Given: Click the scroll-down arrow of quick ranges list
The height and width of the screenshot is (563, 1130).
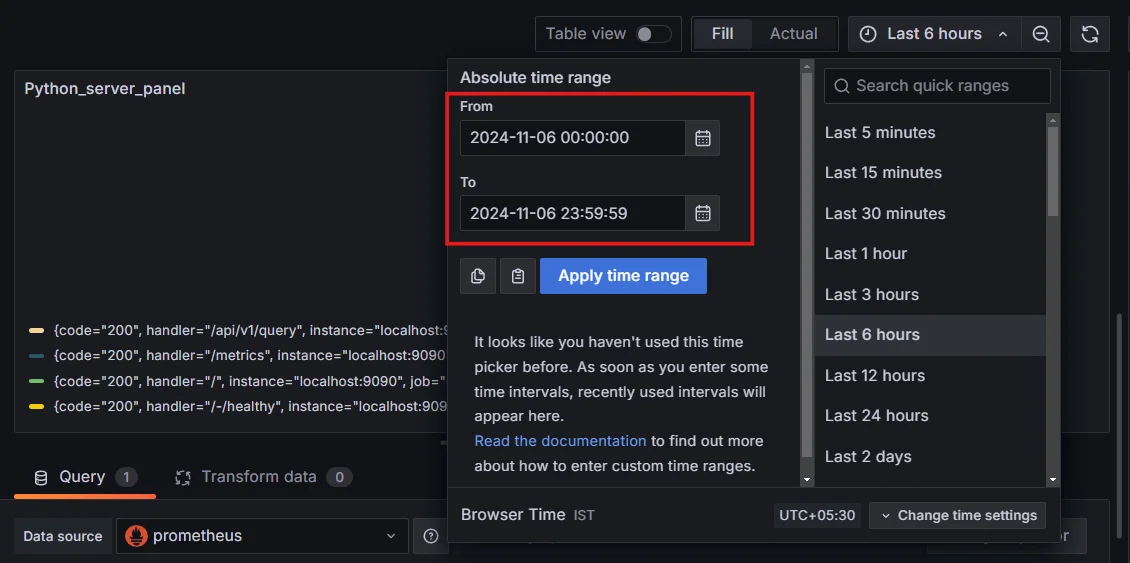Looking at the screenshot, I should (1053, 479).
